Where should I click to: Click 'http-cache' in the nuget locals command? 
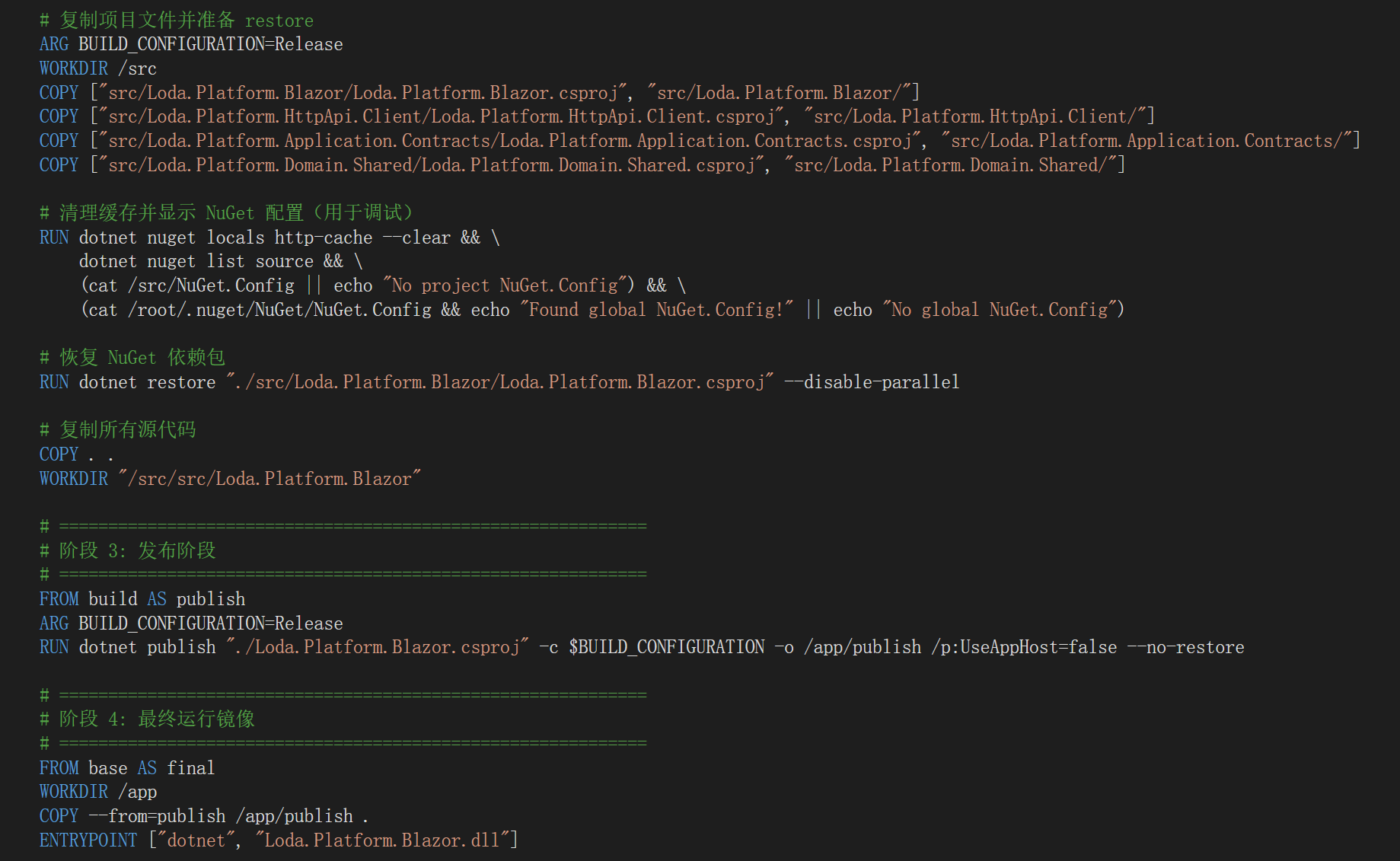(324, 238)
